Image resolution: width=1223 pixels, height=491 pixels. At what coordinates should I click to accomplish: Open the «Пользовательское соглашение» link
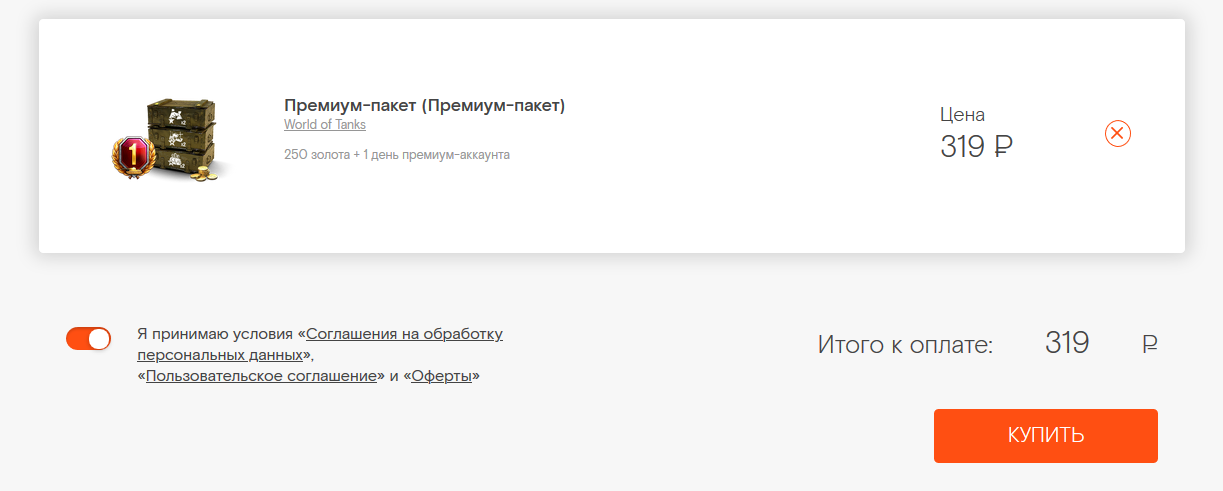pyautogui.click(x=261, y=376)
